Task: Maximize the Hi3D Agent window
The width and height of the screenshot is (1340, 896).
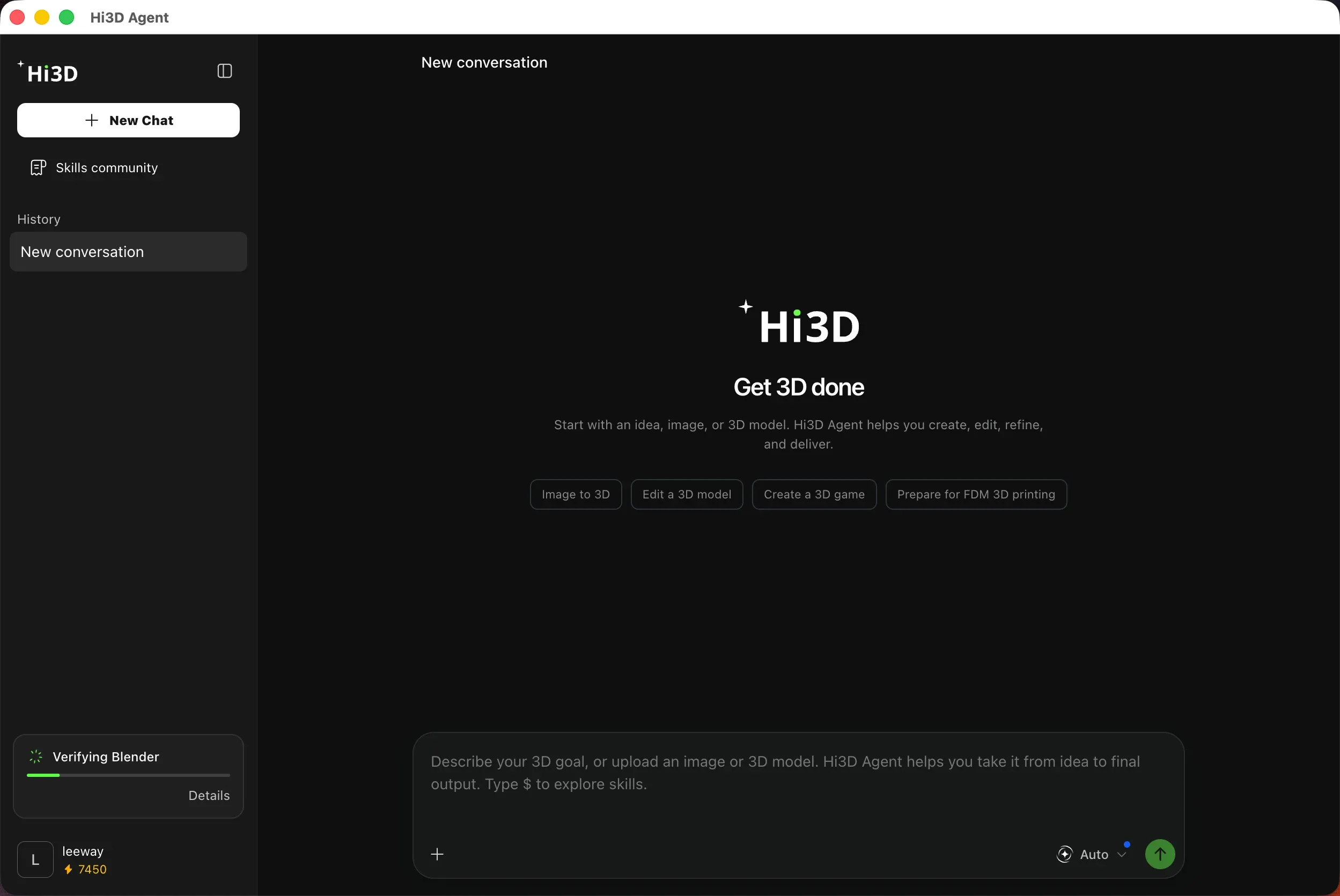Action: click(x=67, y=17)
